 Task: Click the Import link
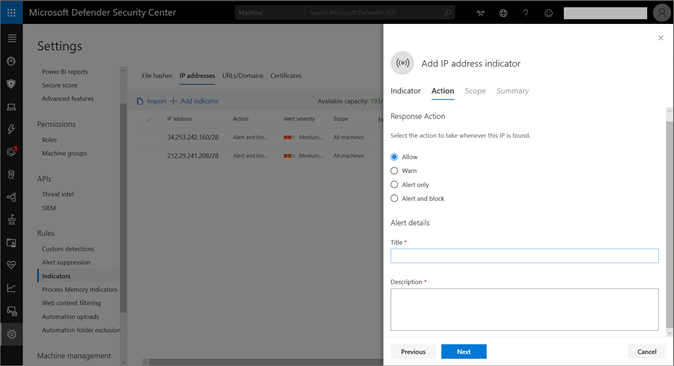point(156,101)
